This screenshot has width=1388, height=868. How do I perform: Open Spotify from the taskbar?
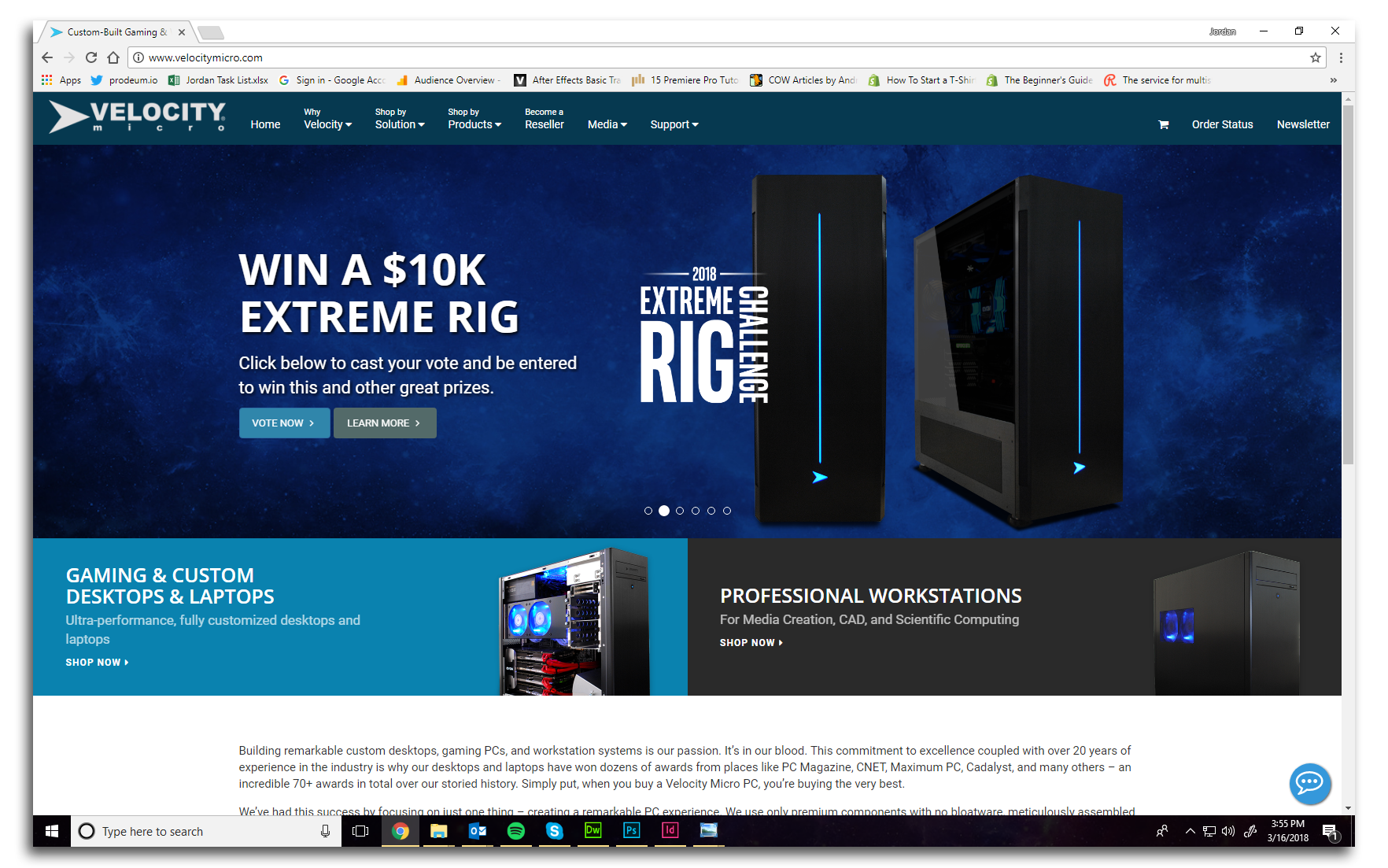(x=515, y=831)
